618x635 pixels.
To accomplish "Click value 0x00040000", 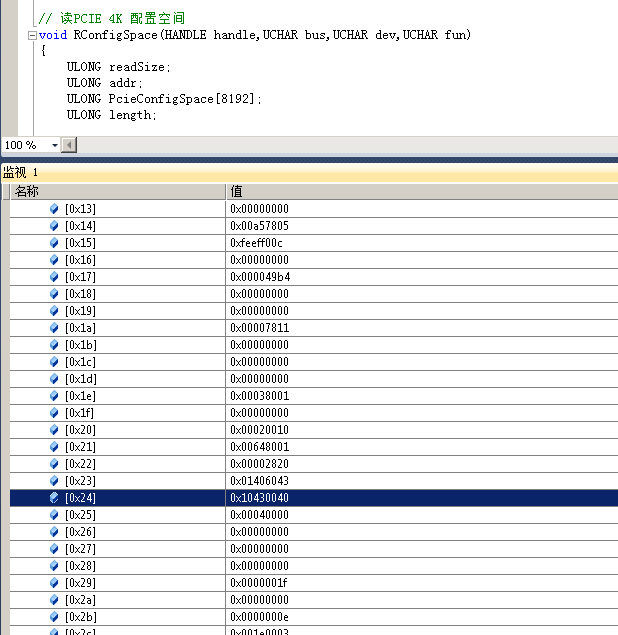I will (x=260, y=515).
